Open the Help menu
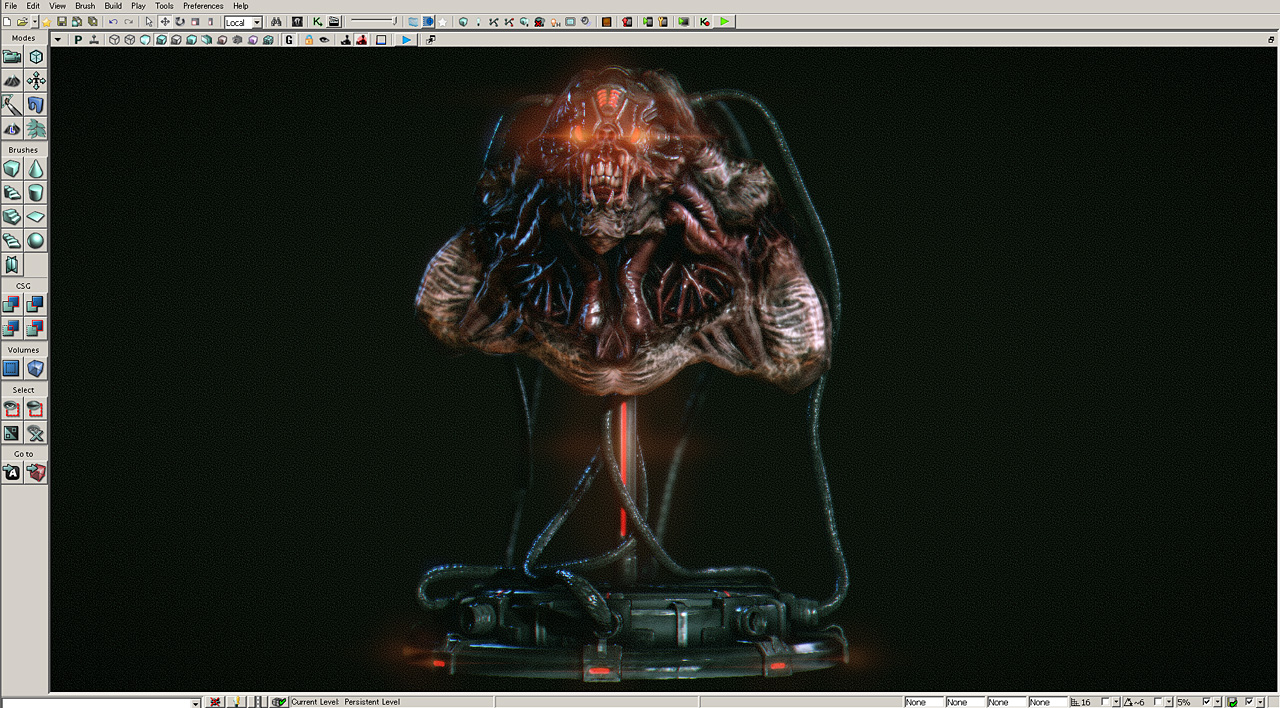1280x708 pixels. point(241,6)
